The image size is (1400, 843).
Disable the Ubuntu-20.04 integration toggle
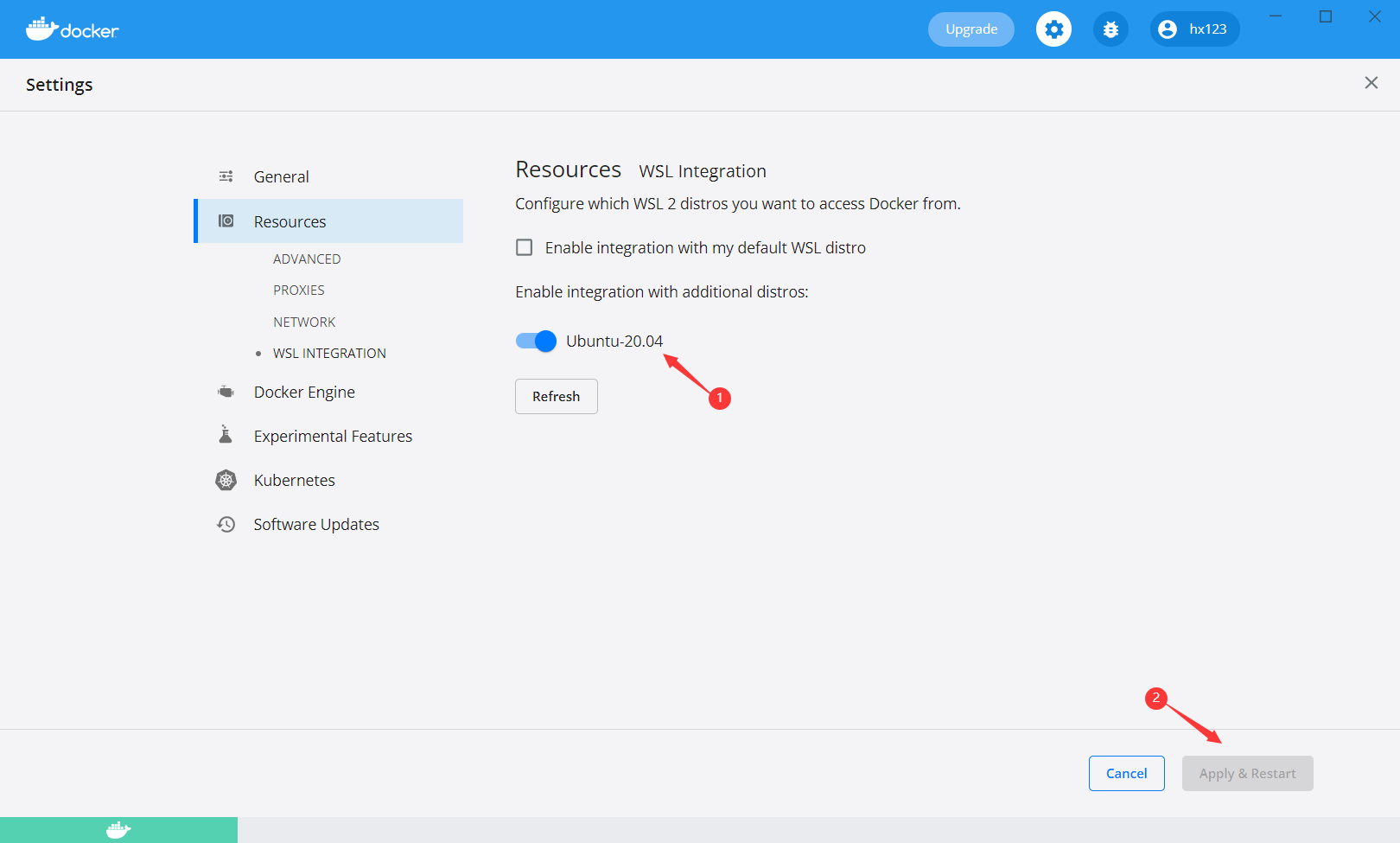pyautogui.click(x=535, y=341)
